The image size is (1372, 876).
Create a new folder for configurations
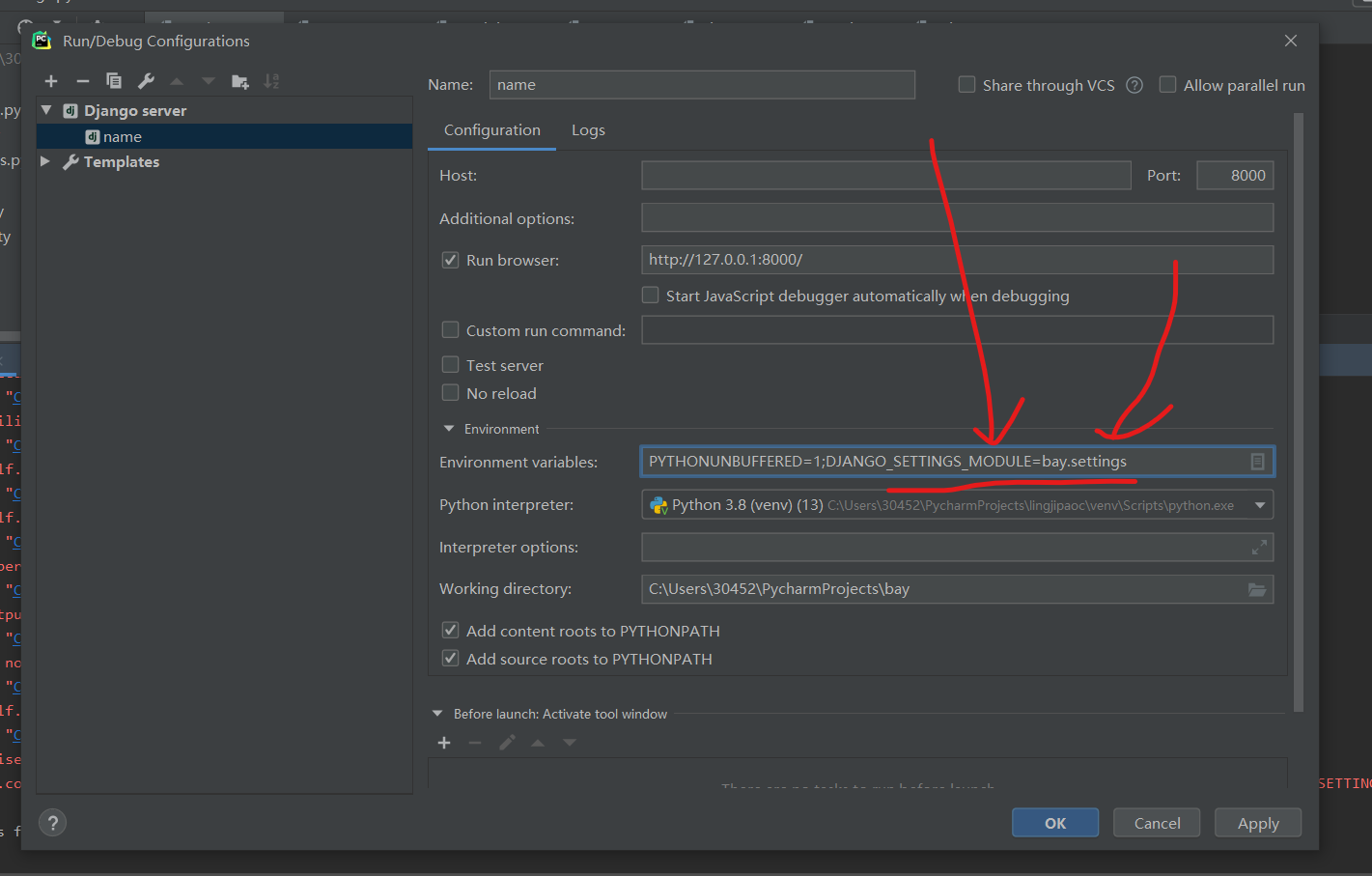(x=239, y=80)
